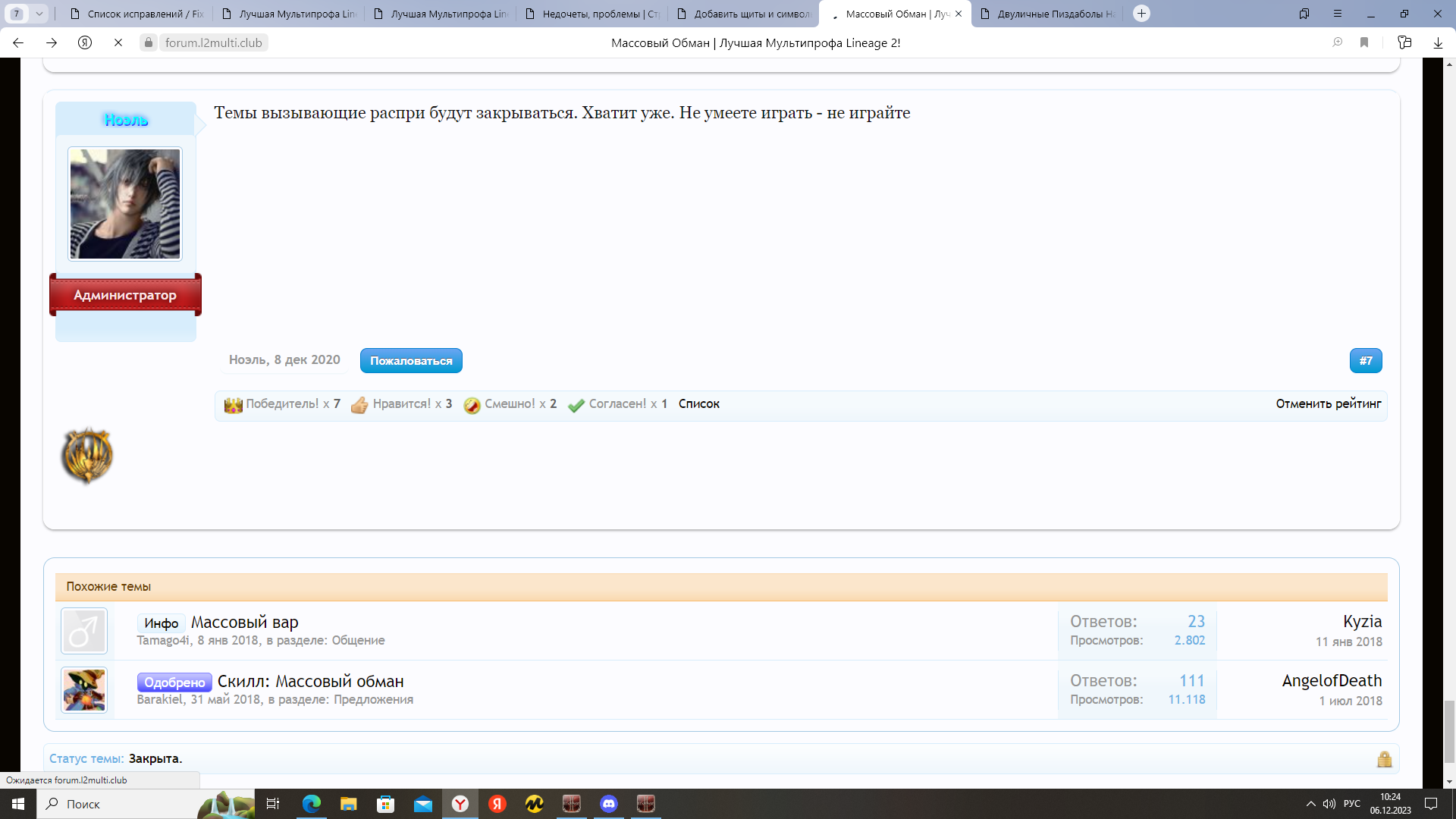This screenshot has width=1456, height=819.
Task: Click the golden medal badge under profile
Action: pyautogui.click(x=87, y=455)
